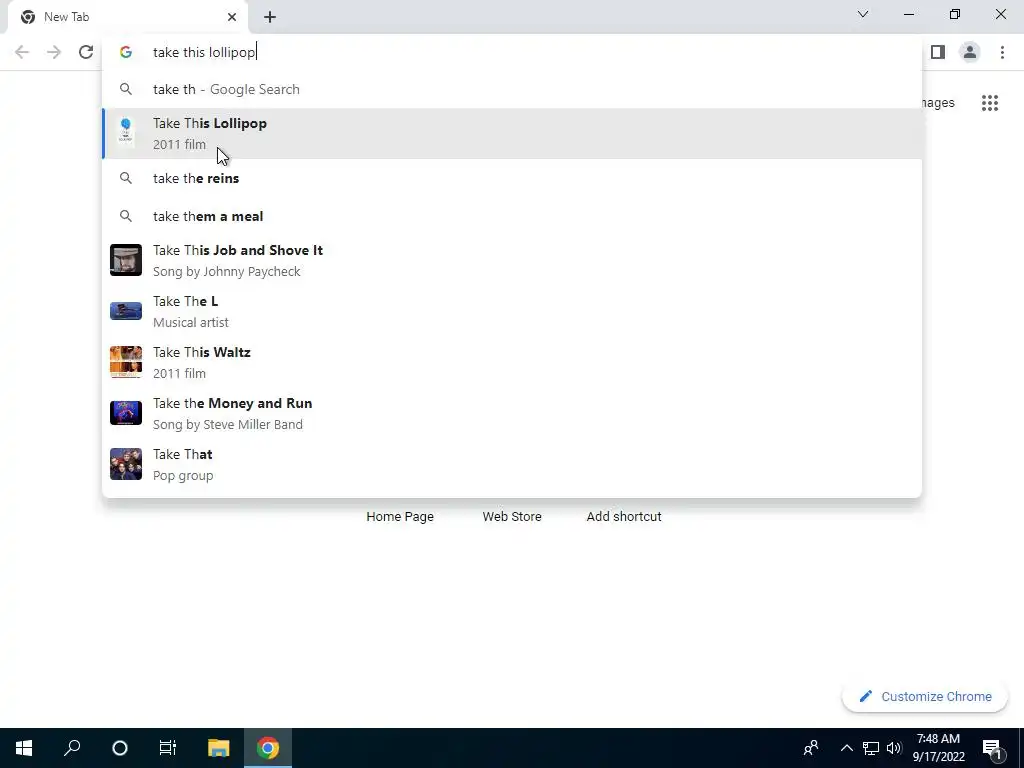Close the New Tab tab

click(232, 17)
